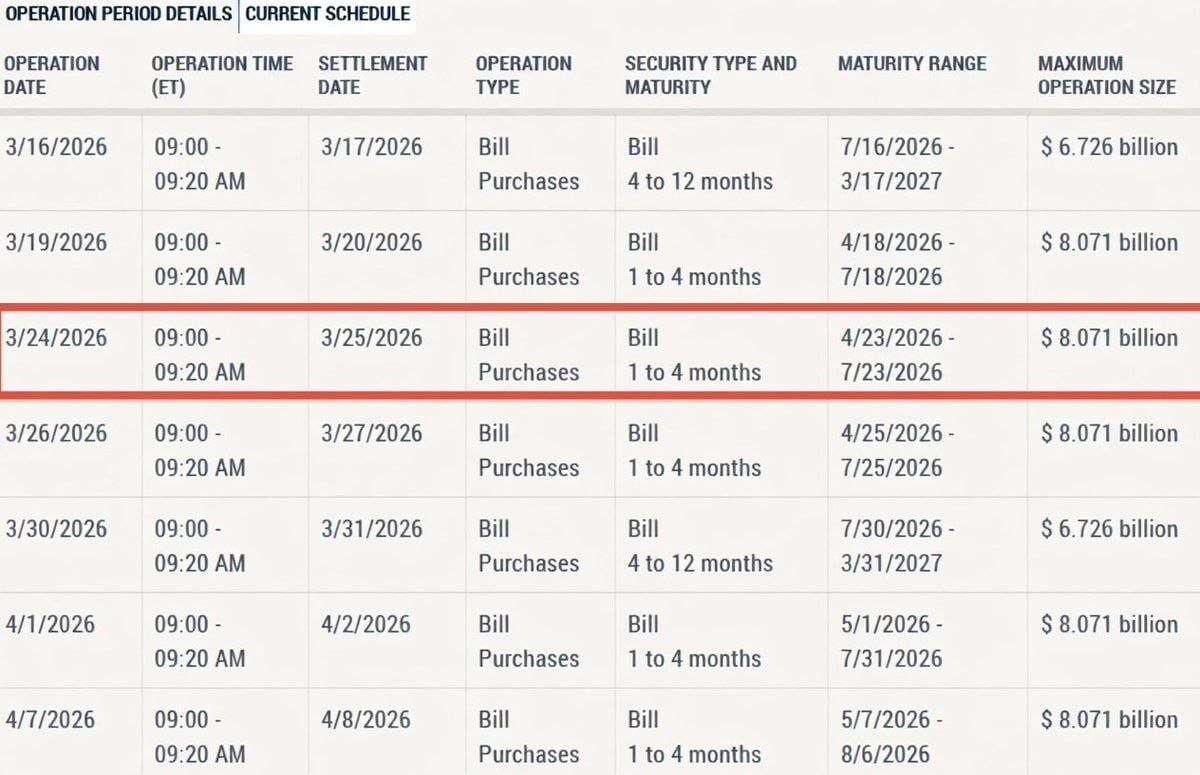Click Bill Purchases in the 3/26/2026 row

click(528, 450)
